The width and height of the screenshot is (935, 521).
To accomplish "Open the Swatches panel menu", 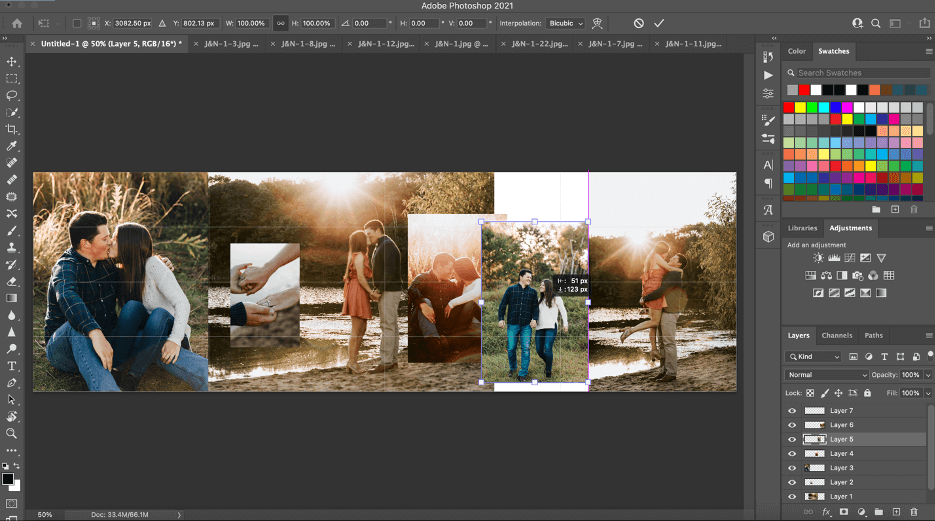I will (x=928, y=51).
